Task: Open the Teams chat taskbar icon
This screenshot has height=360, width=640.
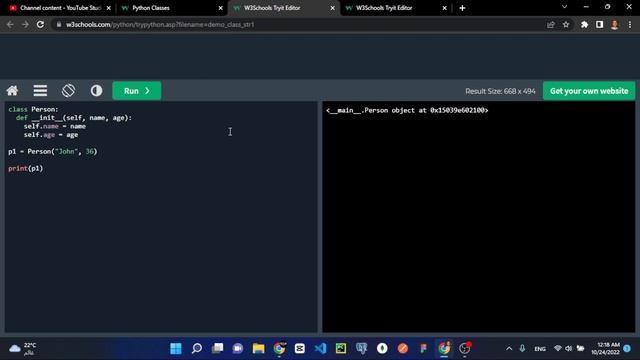Action: point(238,348)
